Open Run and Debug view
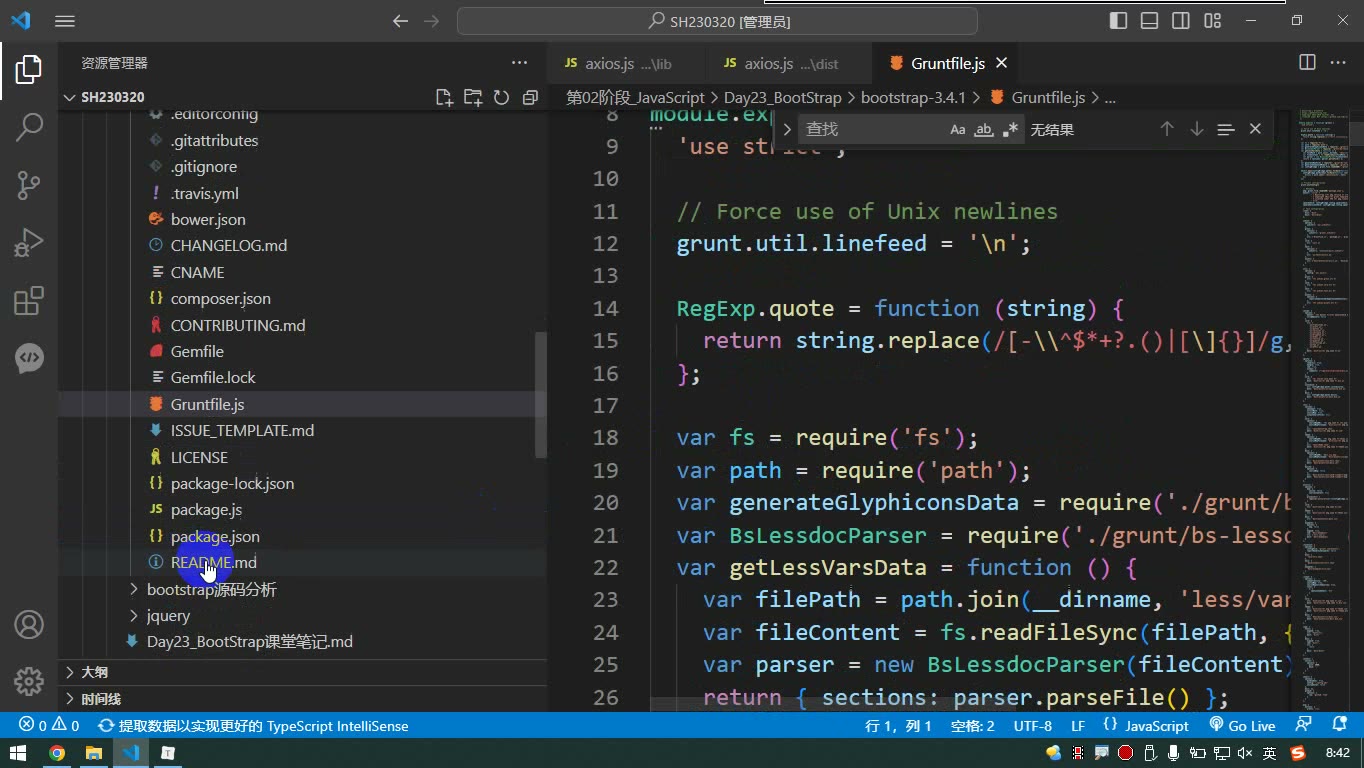Screen dimensions: 1364x768 click(x=29, y=243)
